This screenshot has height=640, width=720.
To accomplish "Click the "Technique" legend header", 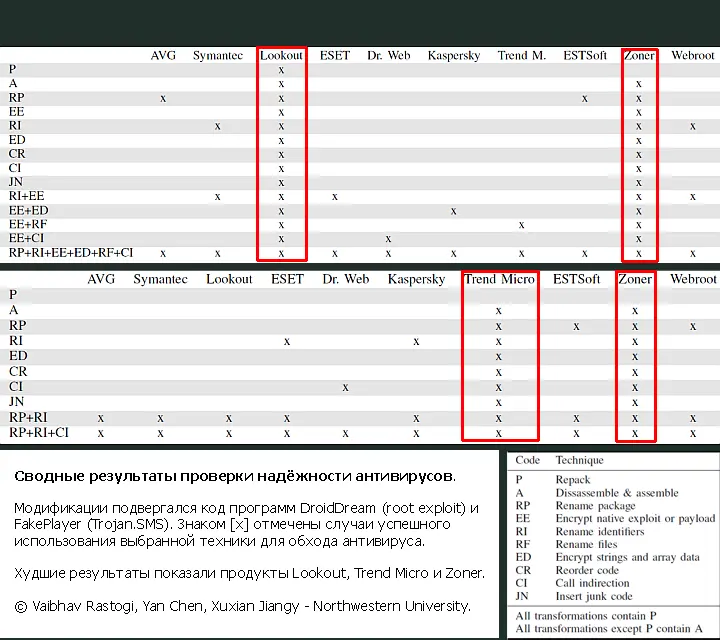I will pos(579,460).
